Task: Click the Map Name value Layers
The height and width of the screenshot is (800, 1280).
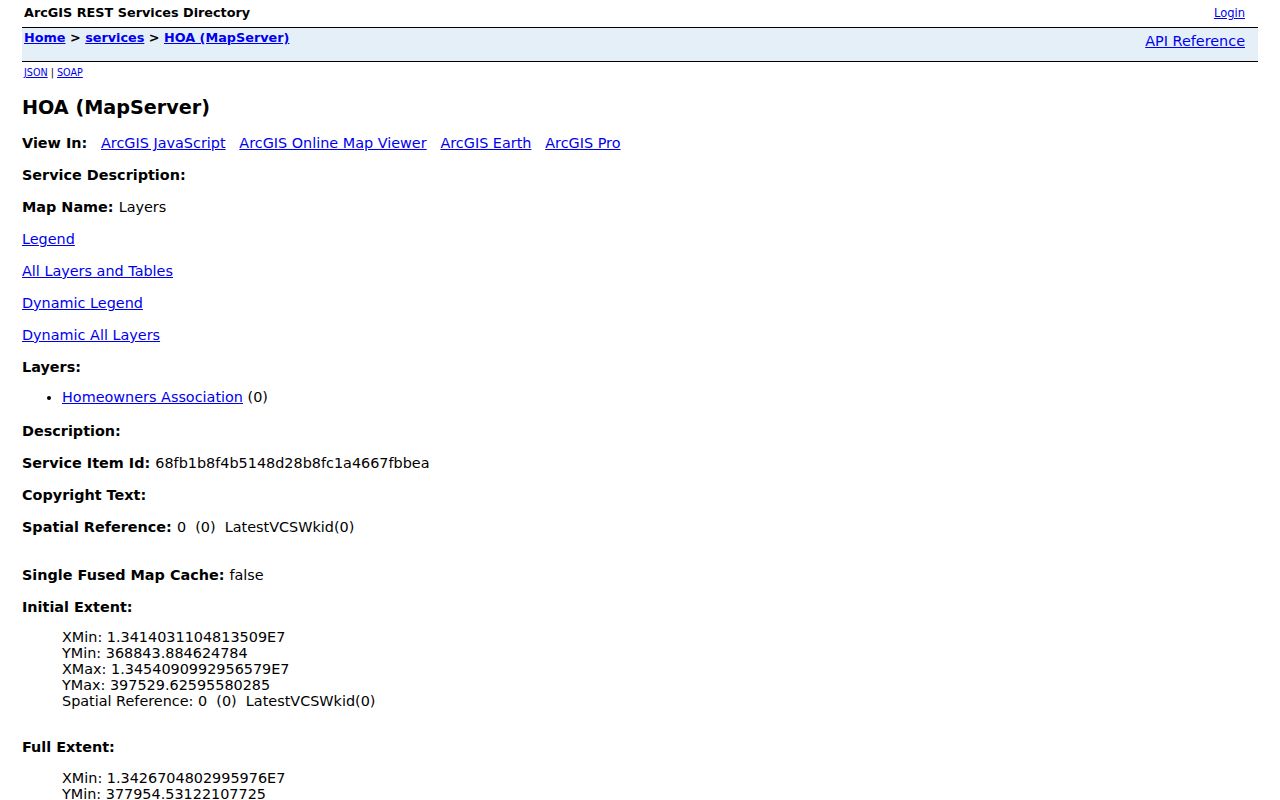Action: [x=142, y=207]
